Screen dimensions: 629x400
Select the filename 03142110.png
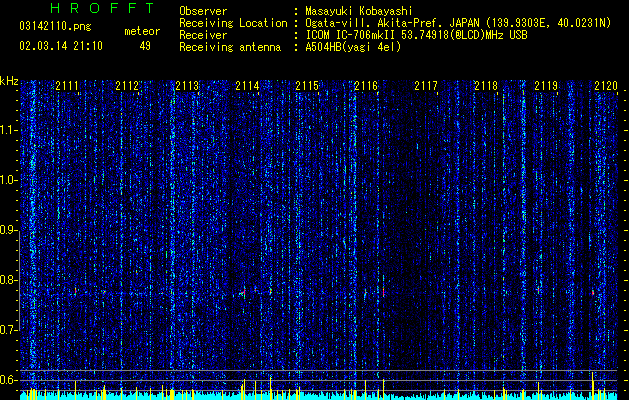(x=55, y=27)
